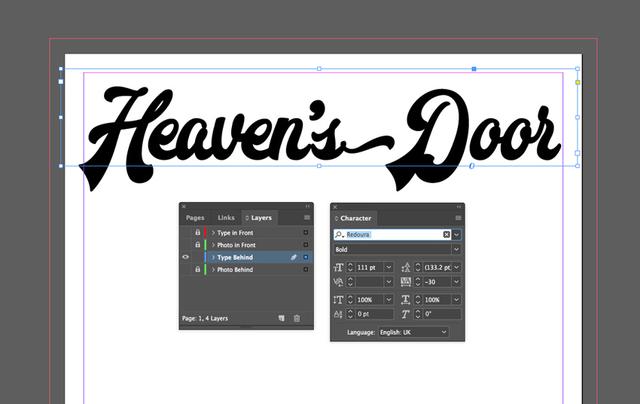640x404 pixels.
Task: Close the Layers panel group
Action: [184, 206]
